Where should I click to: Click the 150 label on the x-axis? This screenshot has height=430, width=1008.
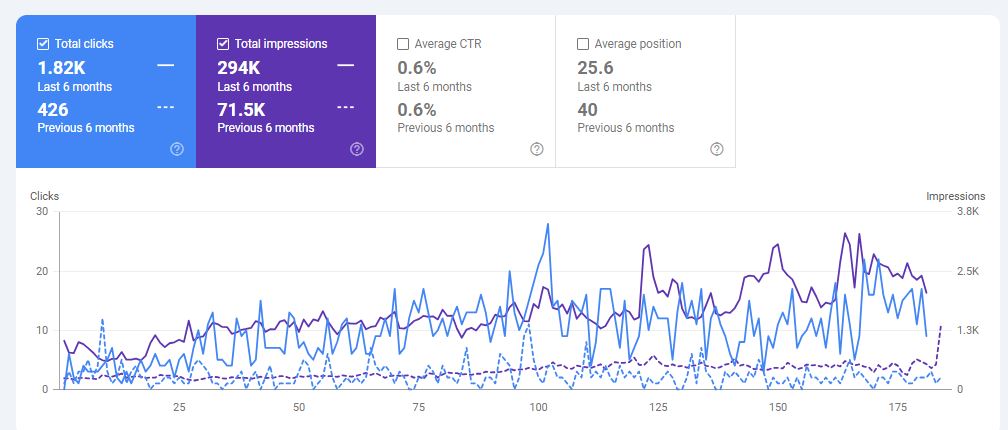[777, 408]
